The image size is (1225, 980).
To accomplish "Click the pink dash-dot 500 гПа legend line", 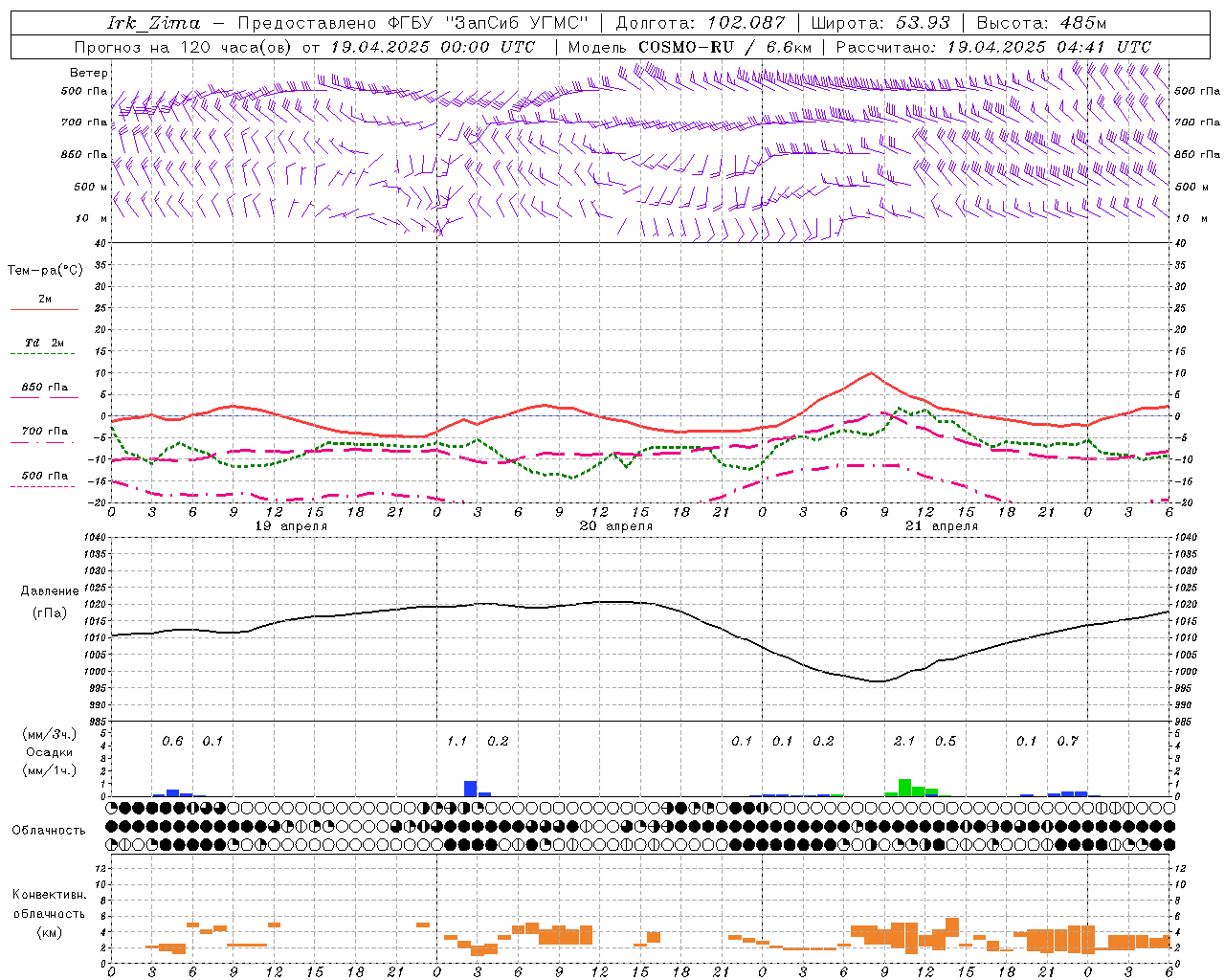I will click(42, 486).
